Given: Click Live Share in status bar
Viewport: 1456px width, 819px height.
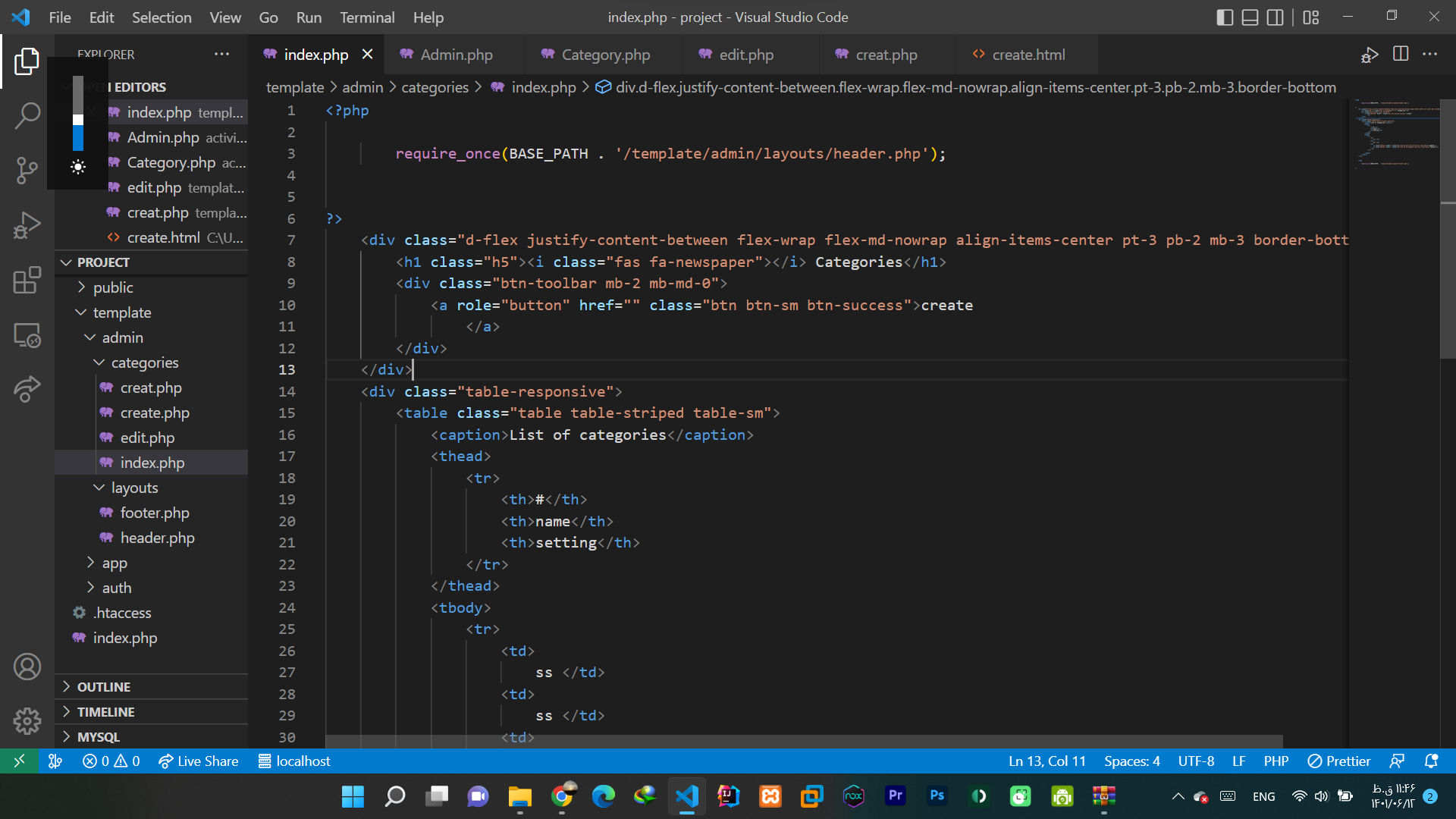Looking at the screenshot, I should [x=199, y=761].
